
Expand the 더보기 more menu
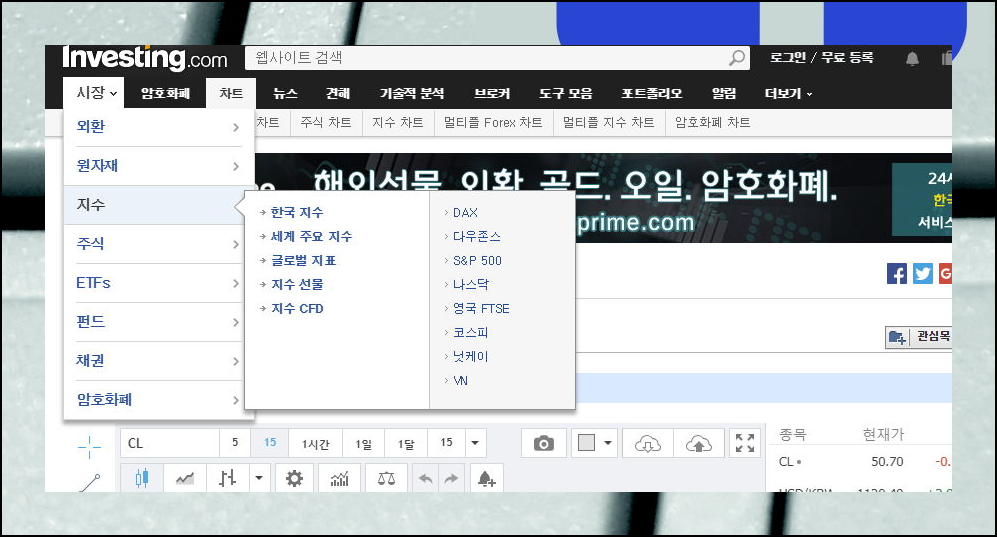(788, 93)
